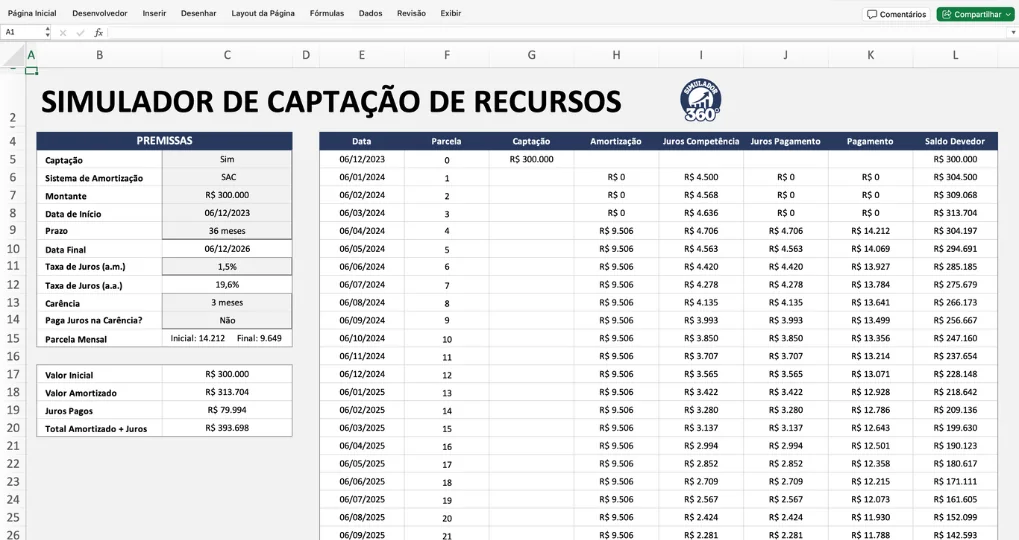Viewport: 1019px width, 540px height.
Task: Select column C header
Action: tap(227, 55)
